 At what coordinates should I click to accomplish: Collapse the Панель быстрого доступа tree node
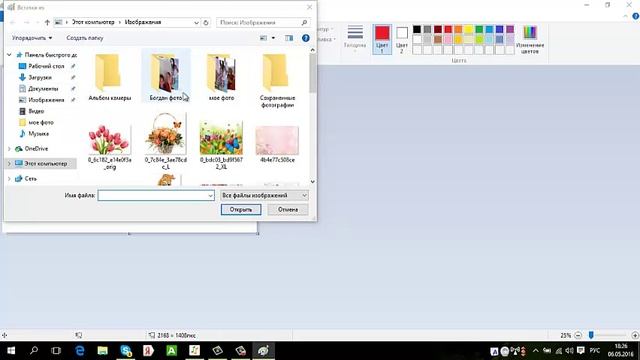click(x=9, y=55)
